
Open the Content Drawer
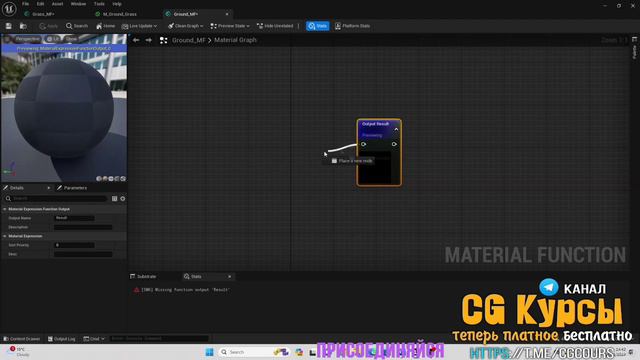pos(22,339)
